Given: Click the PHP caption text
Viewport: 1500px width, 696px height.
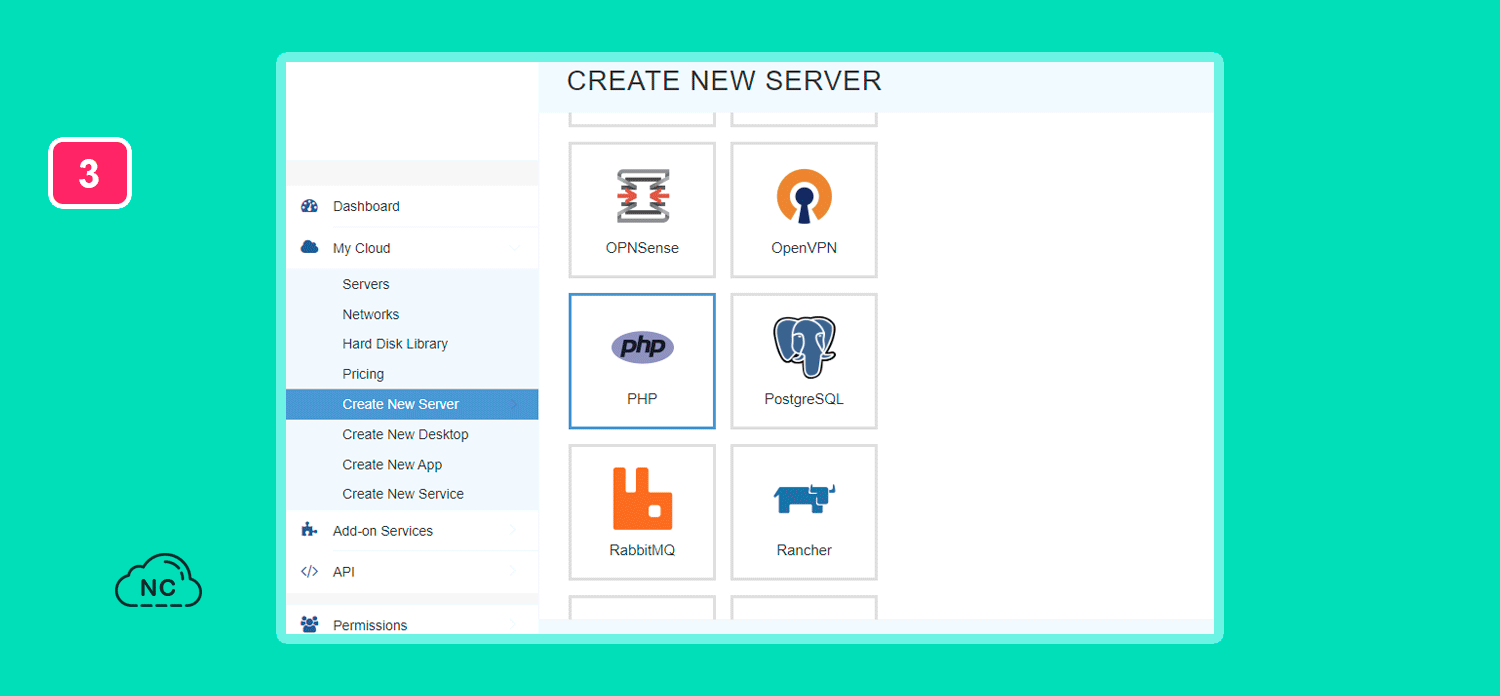Looking at the screenshot, I should pyautogui.click(x=642, y=398).
